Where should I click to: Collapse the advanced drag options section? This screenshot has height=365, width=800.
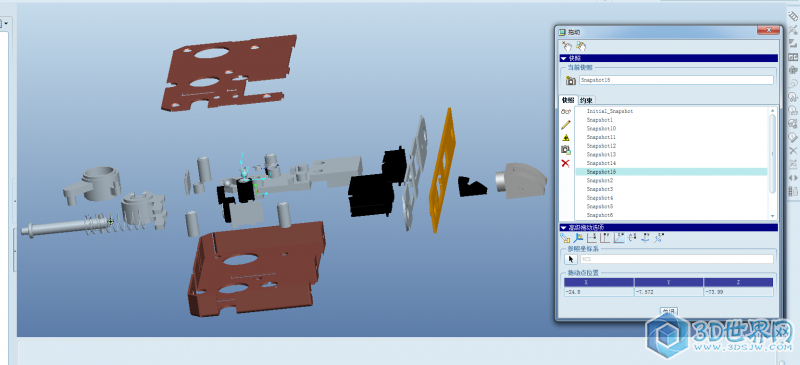click(x=564, y=227)
